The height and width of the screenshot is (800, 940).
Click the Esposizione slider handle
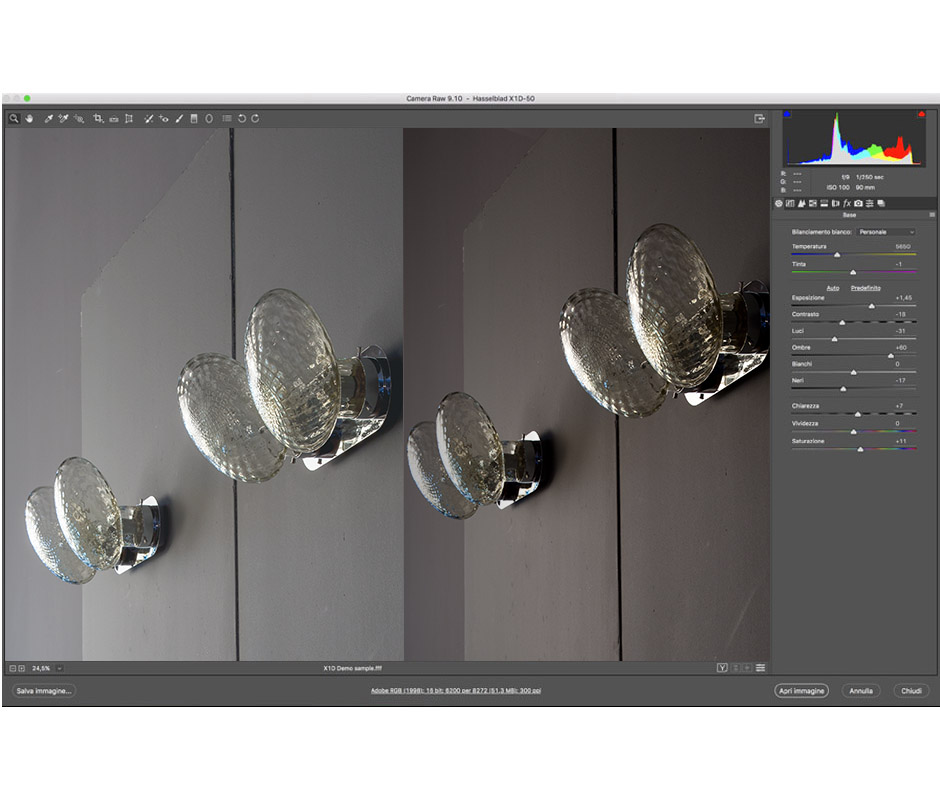click(871, 306)
